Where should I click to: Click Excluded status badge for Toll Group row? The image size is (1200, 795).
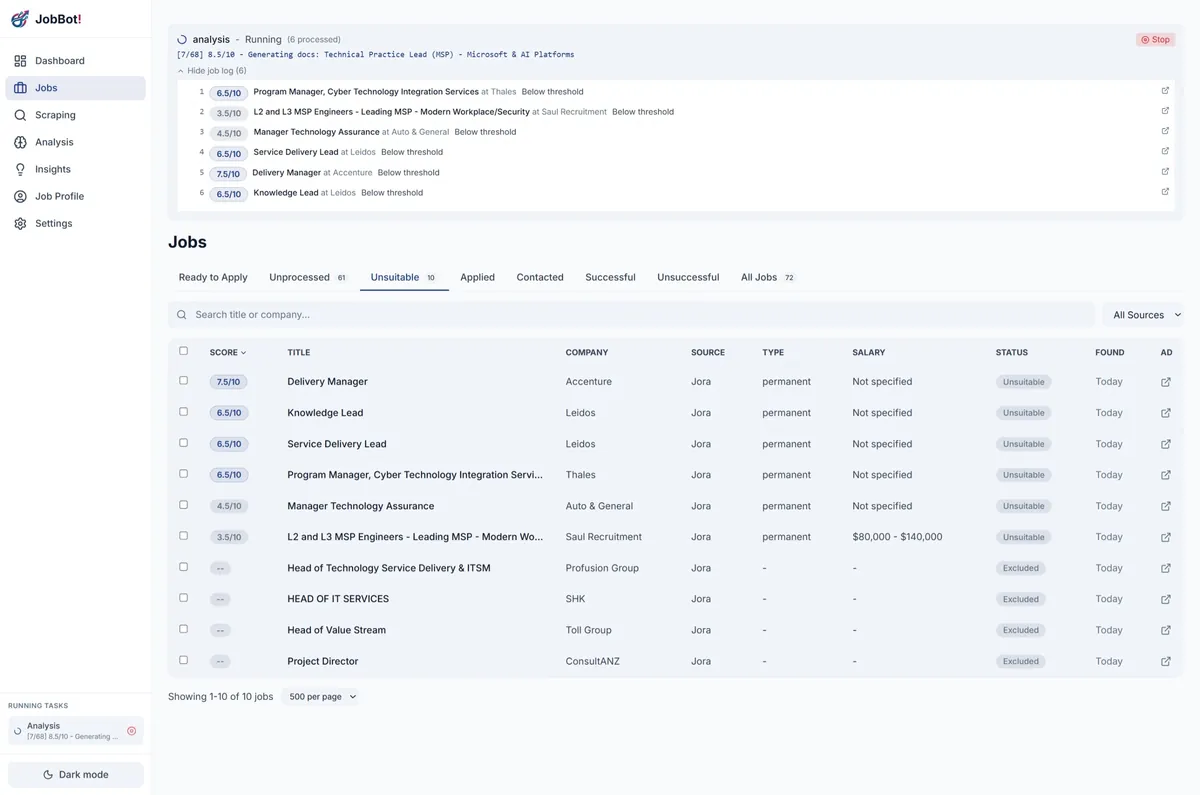click(1020, 630)
